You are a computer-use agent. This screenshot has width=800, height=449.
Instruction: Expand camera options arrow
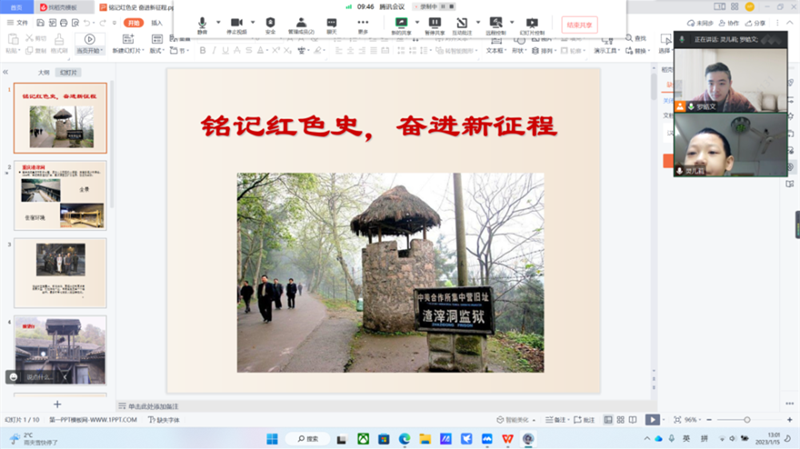pos(253,22)
